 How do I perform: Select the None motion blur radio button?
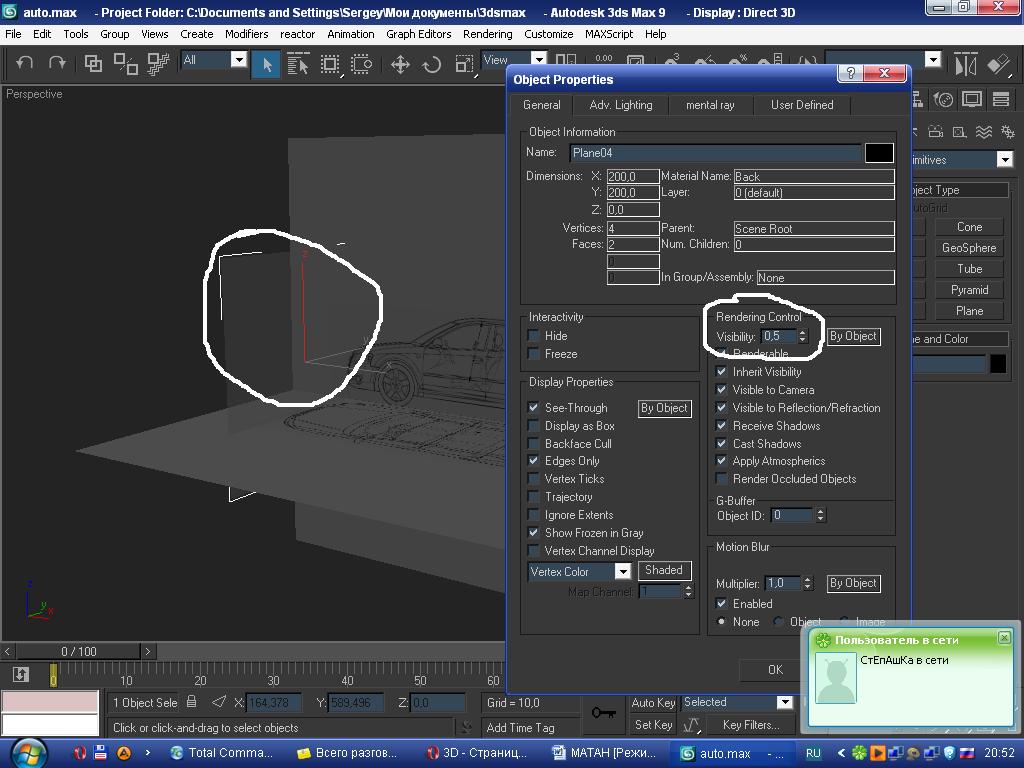tap(722, 622)
